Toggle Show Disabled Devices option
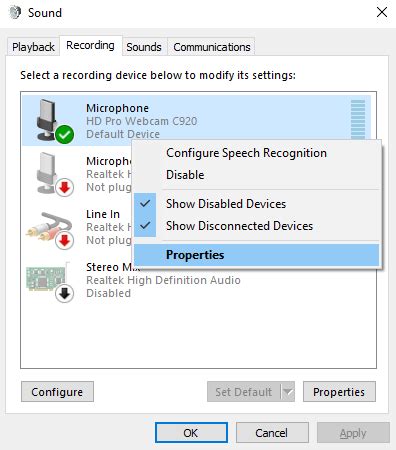 click(257, 204)
